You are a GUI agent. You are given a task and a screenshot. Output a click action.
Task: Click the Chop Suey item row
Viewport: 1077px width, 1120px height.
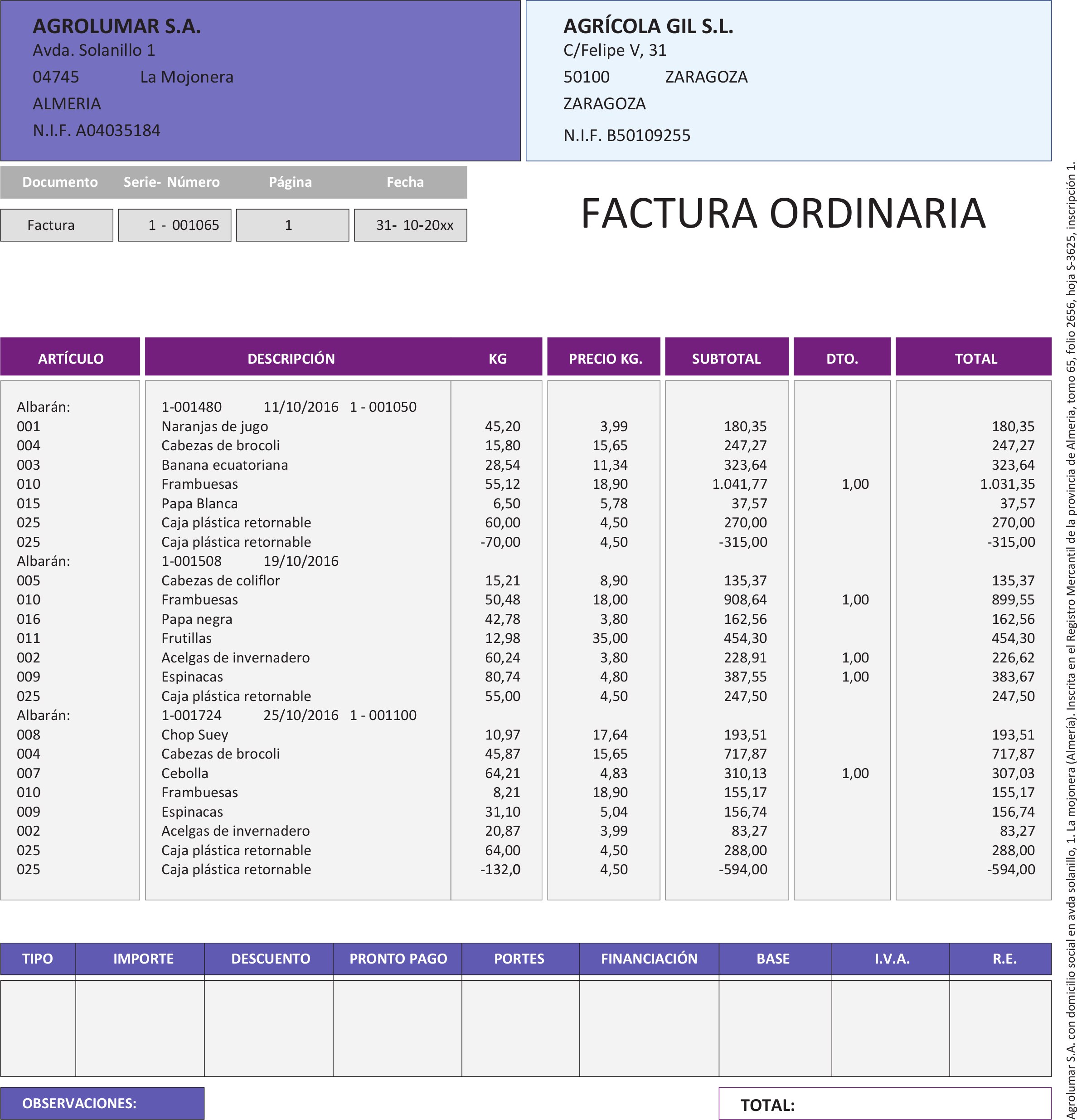pyautogui.click(x=195, y=734)
